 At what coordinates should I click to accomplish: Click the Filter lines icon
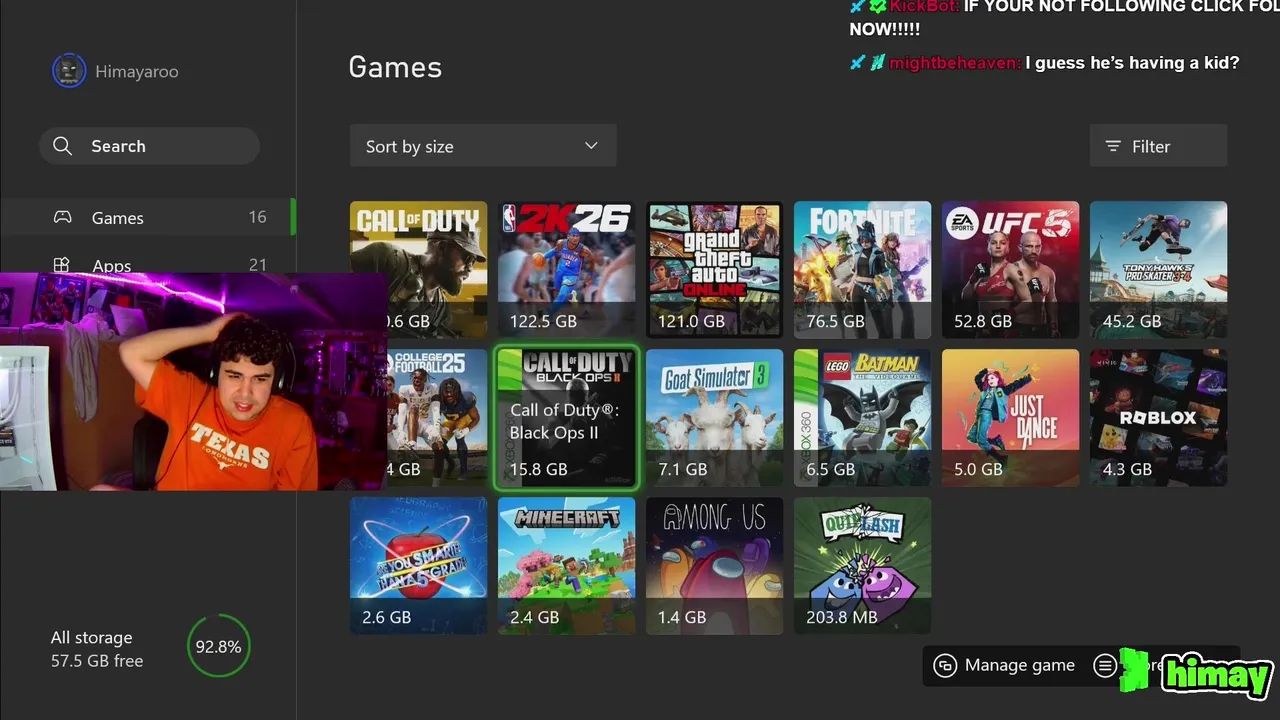(1113, 146)
